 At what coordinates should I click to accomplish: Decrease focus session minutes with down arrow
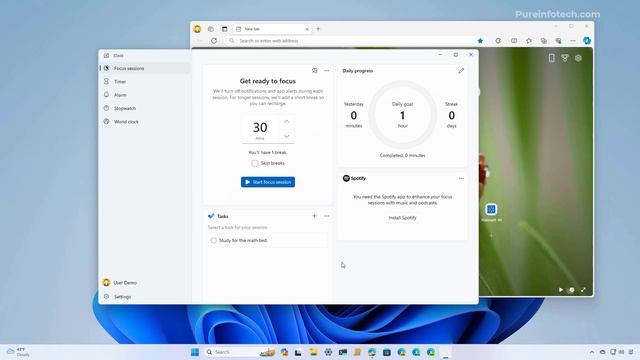(287, 136)
